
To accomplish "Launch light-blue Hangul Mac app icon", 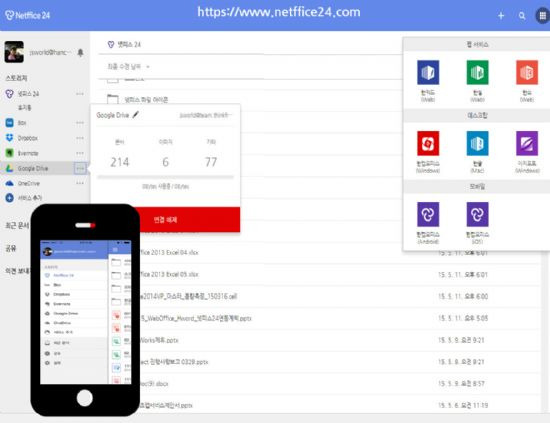I will (x=477, y=143).
